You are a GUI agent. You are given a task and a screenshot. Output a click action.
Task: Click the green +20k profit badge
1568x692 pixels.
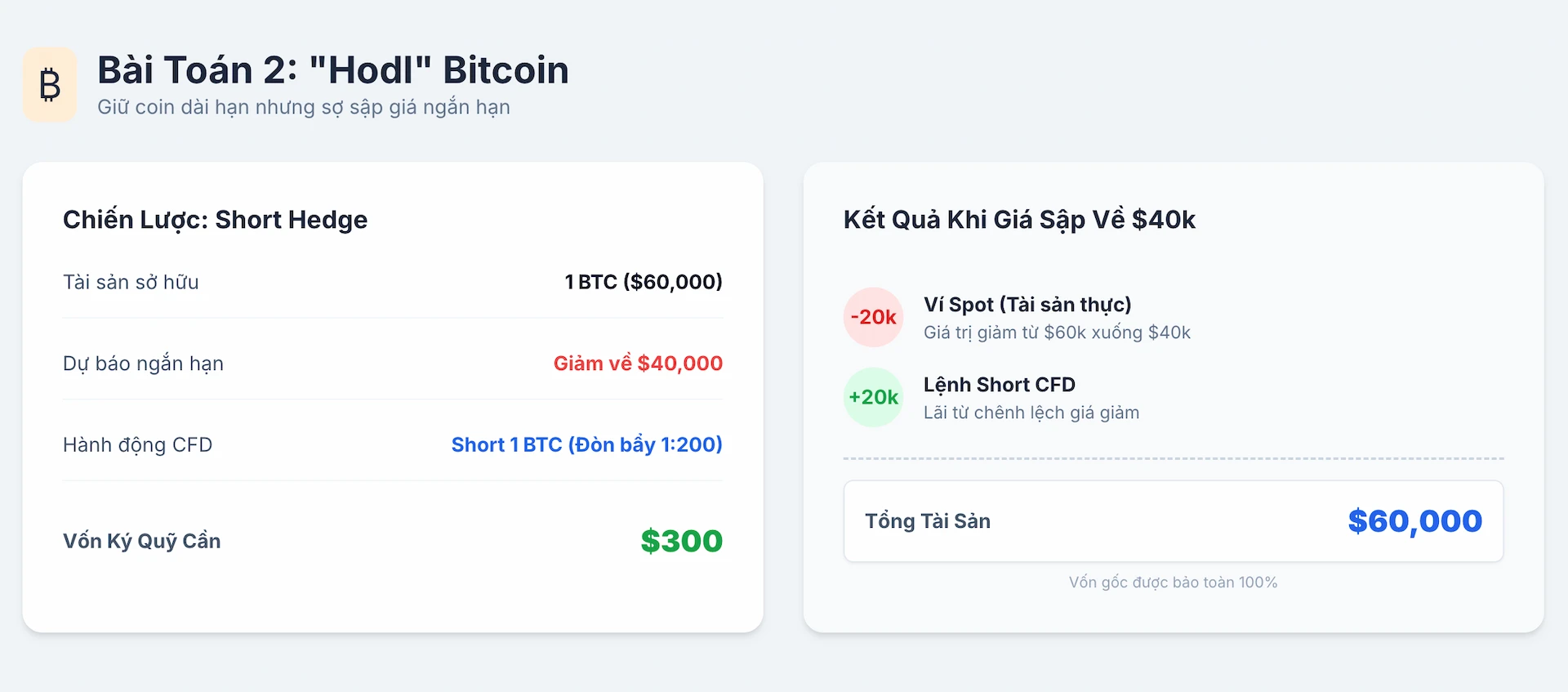click(x=873, y=397)
